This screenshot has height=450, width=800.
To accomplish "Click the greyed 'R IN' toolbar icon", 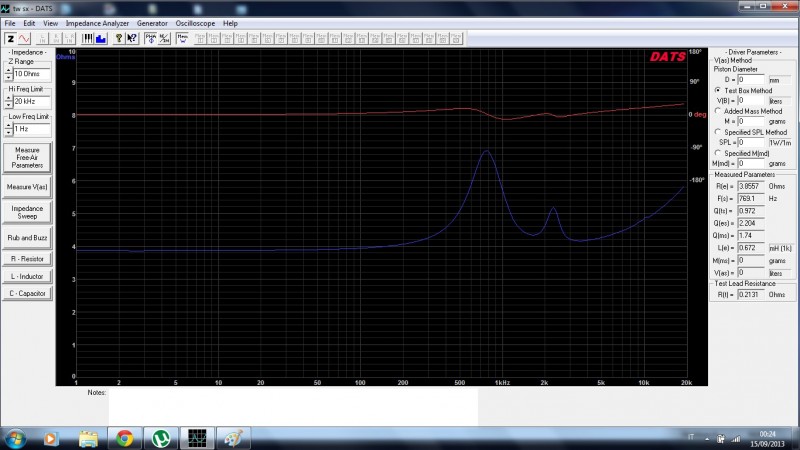I will tap(56, 39).
